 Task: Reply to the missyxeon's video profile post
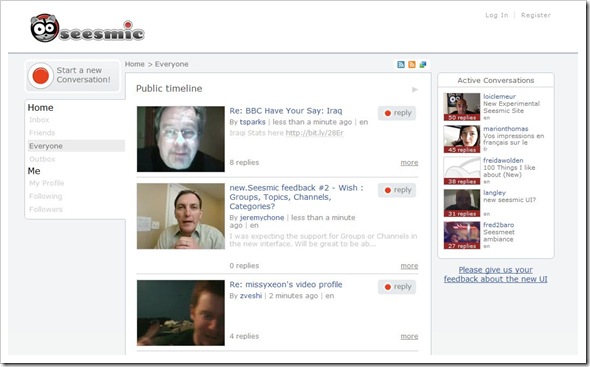(x=397, y=287)
